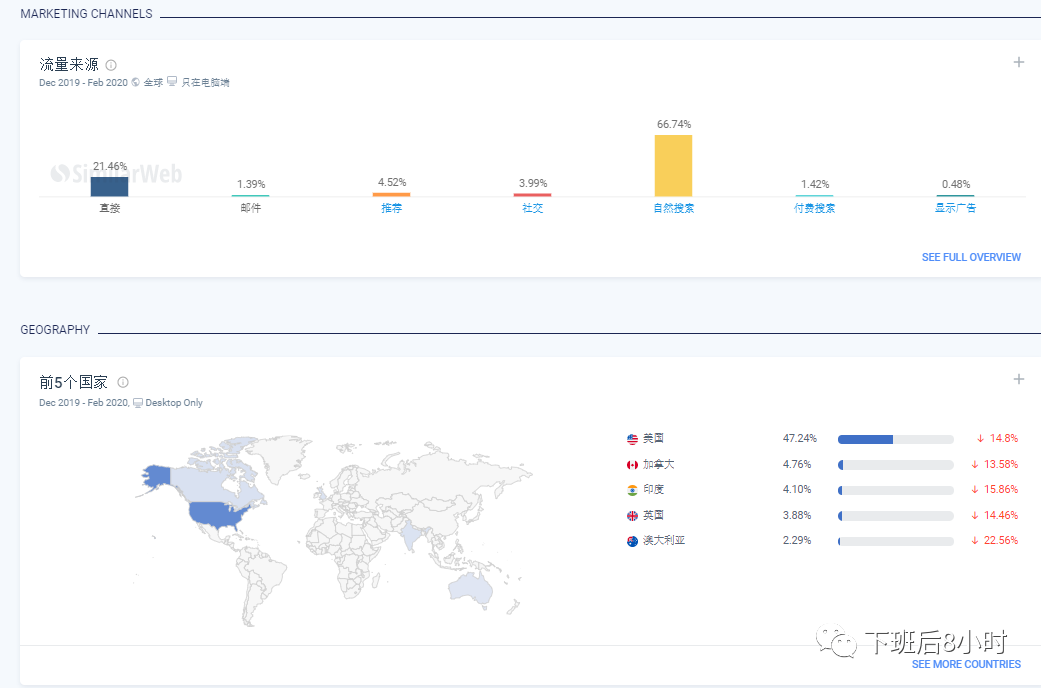
Task: Click the 英国 country name
Action: click(x=653, y=515)
